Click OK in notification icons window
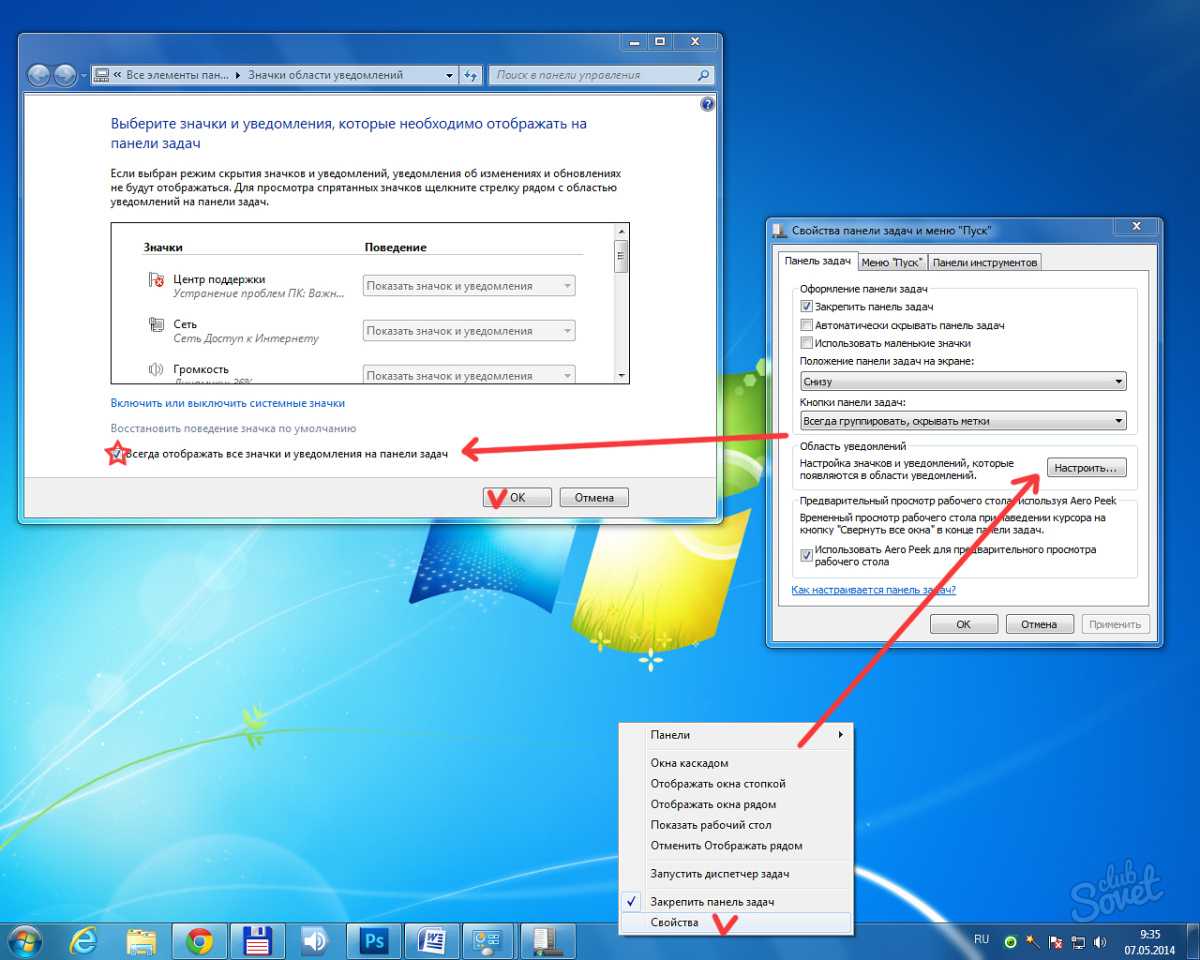The height and width of the screenshot is (960, 1200). click(517, 497)
